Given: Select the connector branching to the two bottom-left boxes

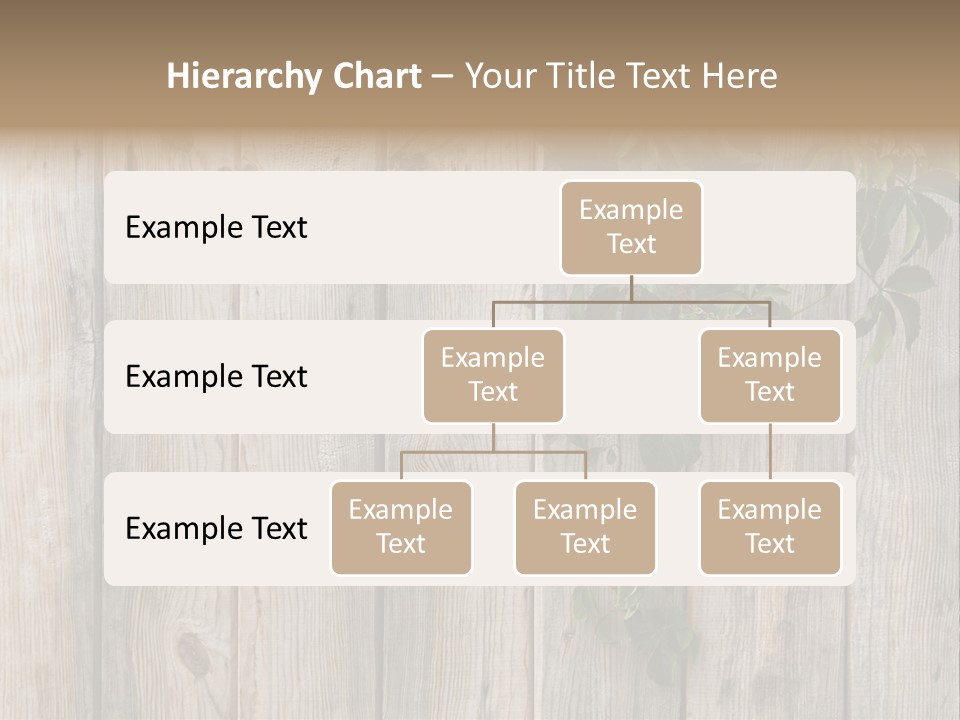Looking at the screenshot, I should coord(493,452).
